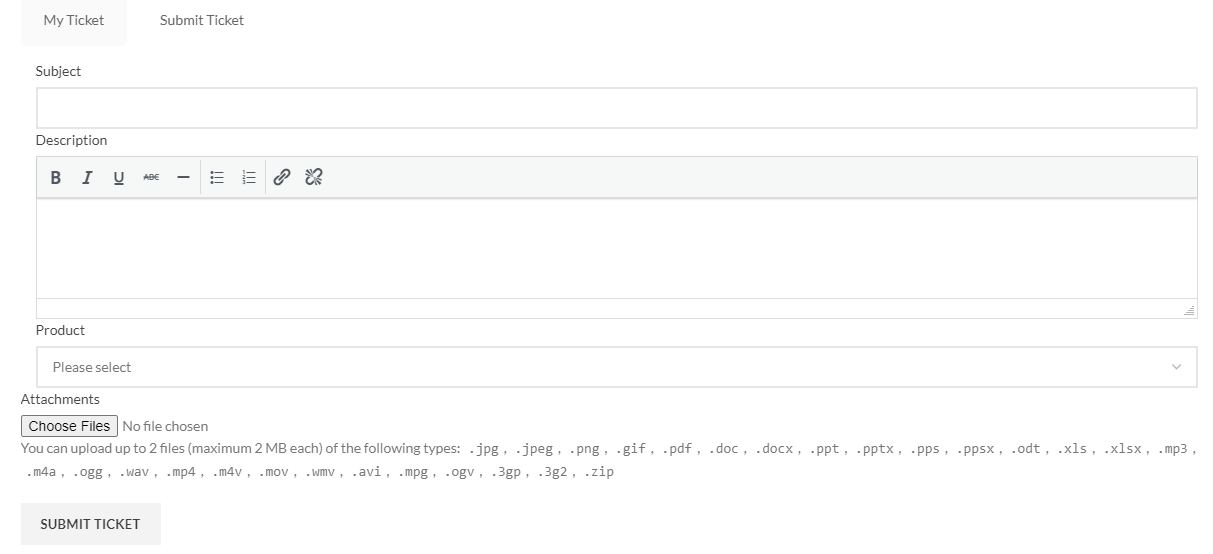Viewport: 1213px width, 554px height.
Task: Open the Product 'Please select' dropdown
Action: tap(617, 367)
